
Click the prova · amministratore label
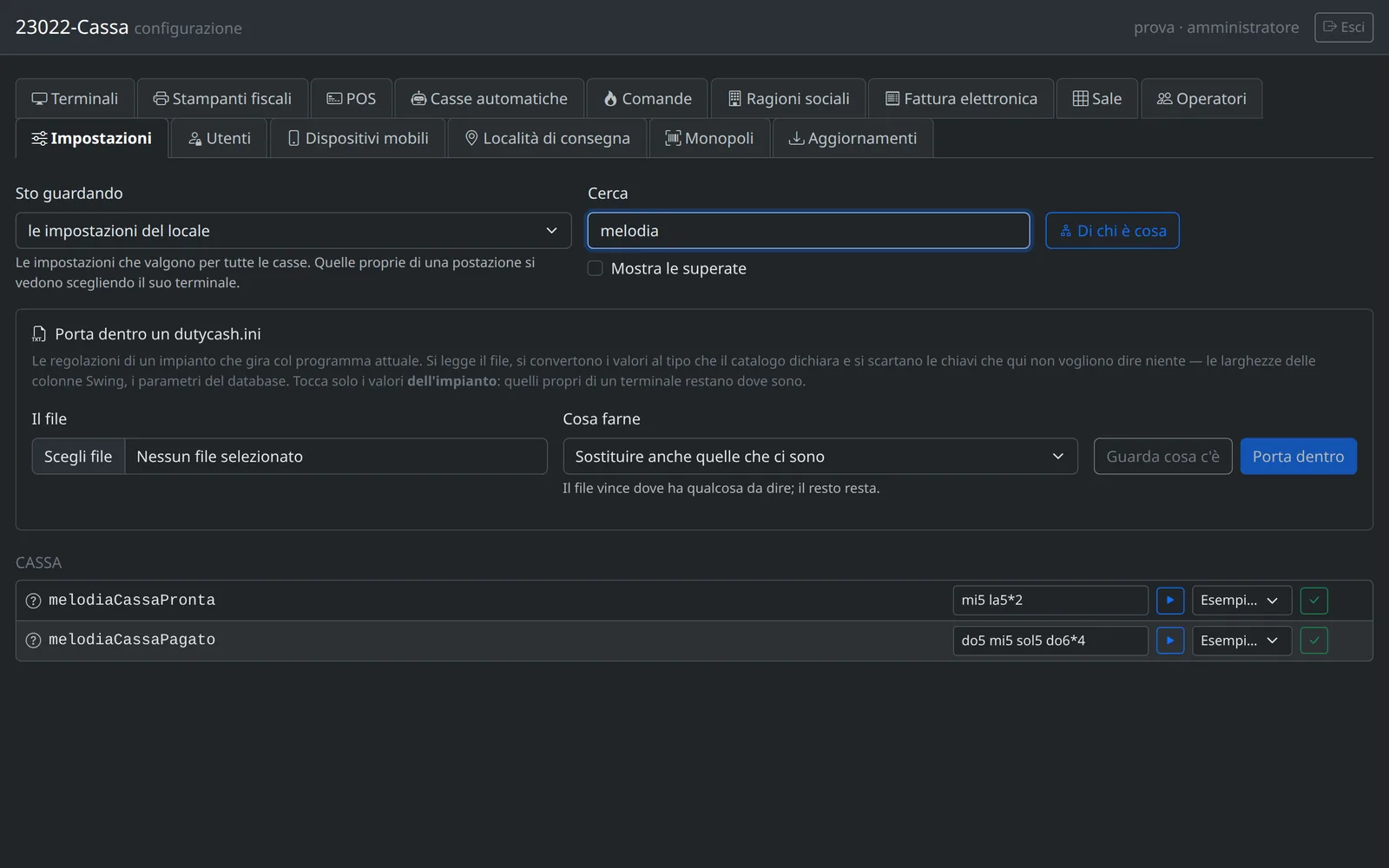click(1216, 27)
